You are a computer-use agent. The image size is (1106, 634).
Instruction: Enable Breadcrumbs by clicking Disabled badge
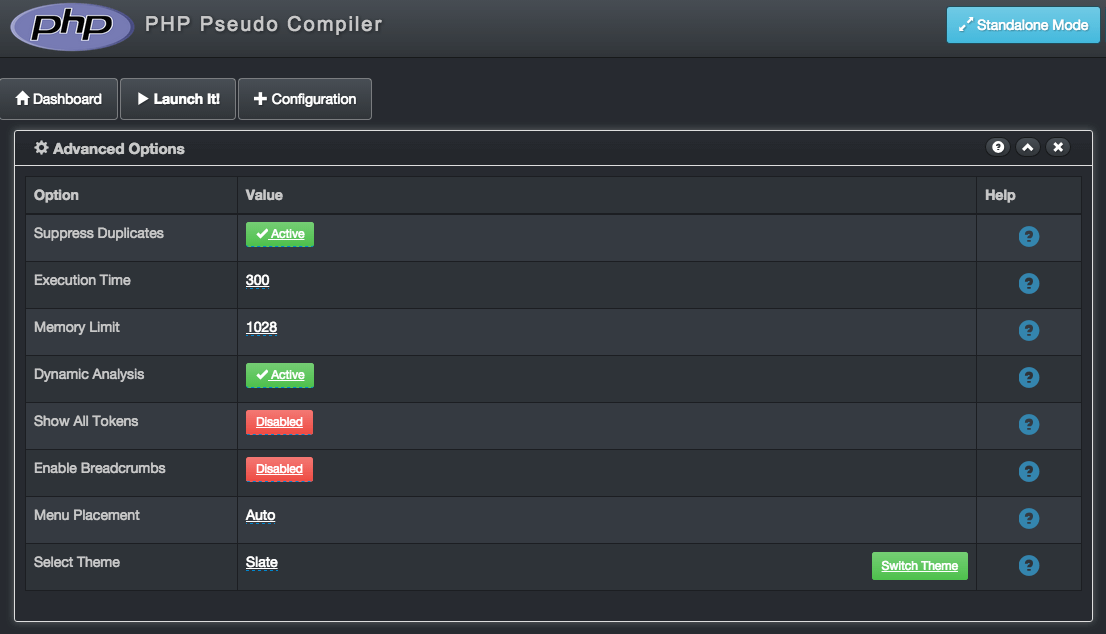279,469
